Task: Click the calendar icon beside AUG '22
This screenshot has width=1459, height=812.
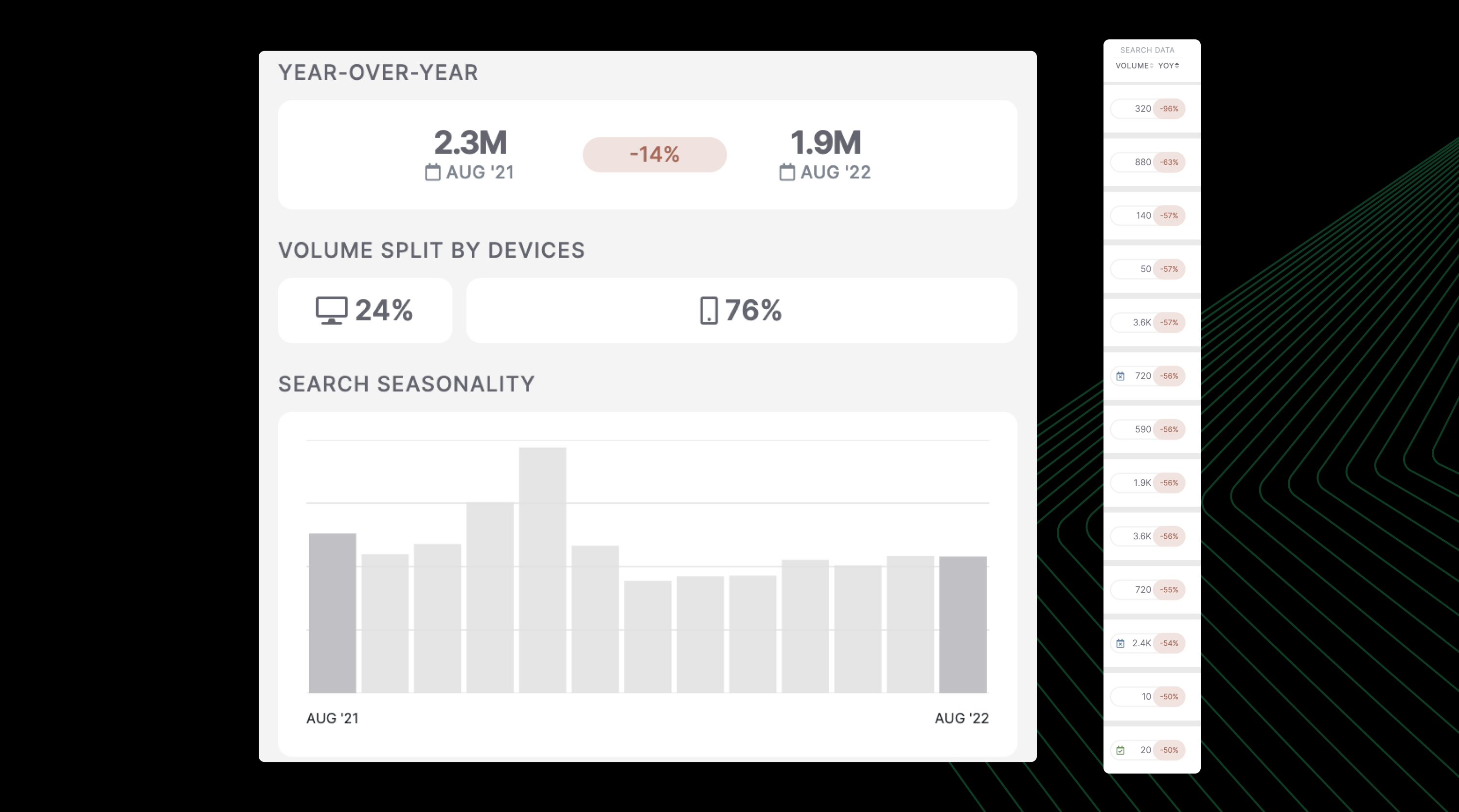Action: [x=787, y=172]
